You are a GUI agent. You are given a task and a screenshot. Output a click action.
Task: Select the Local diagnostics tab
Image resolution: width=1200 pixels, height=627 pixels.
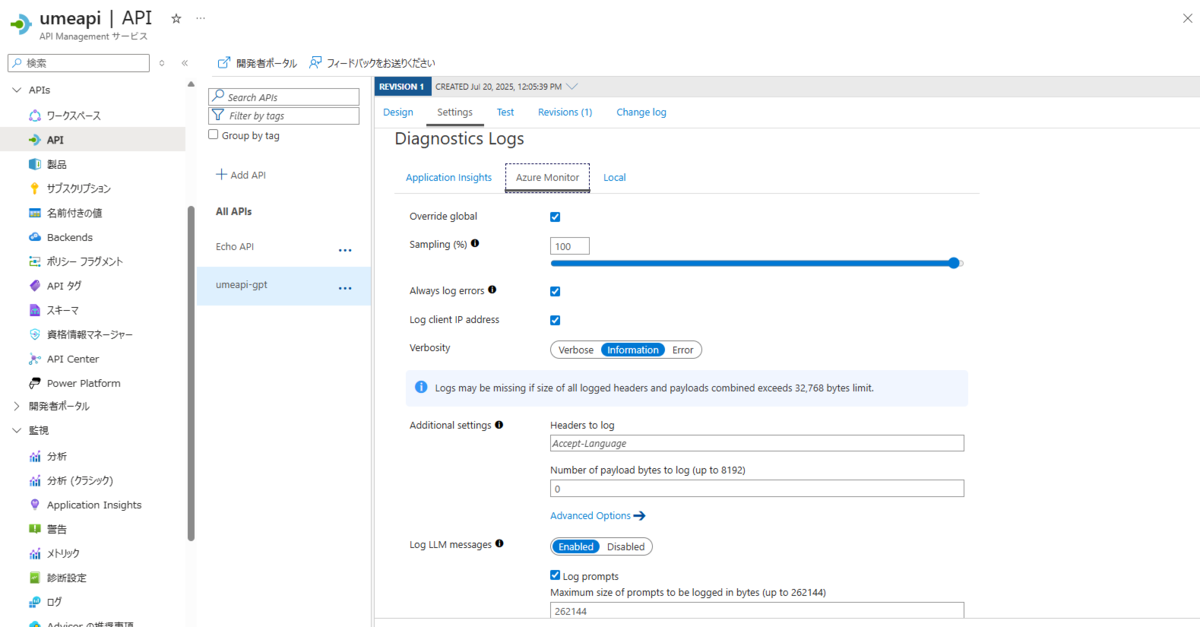615,177
